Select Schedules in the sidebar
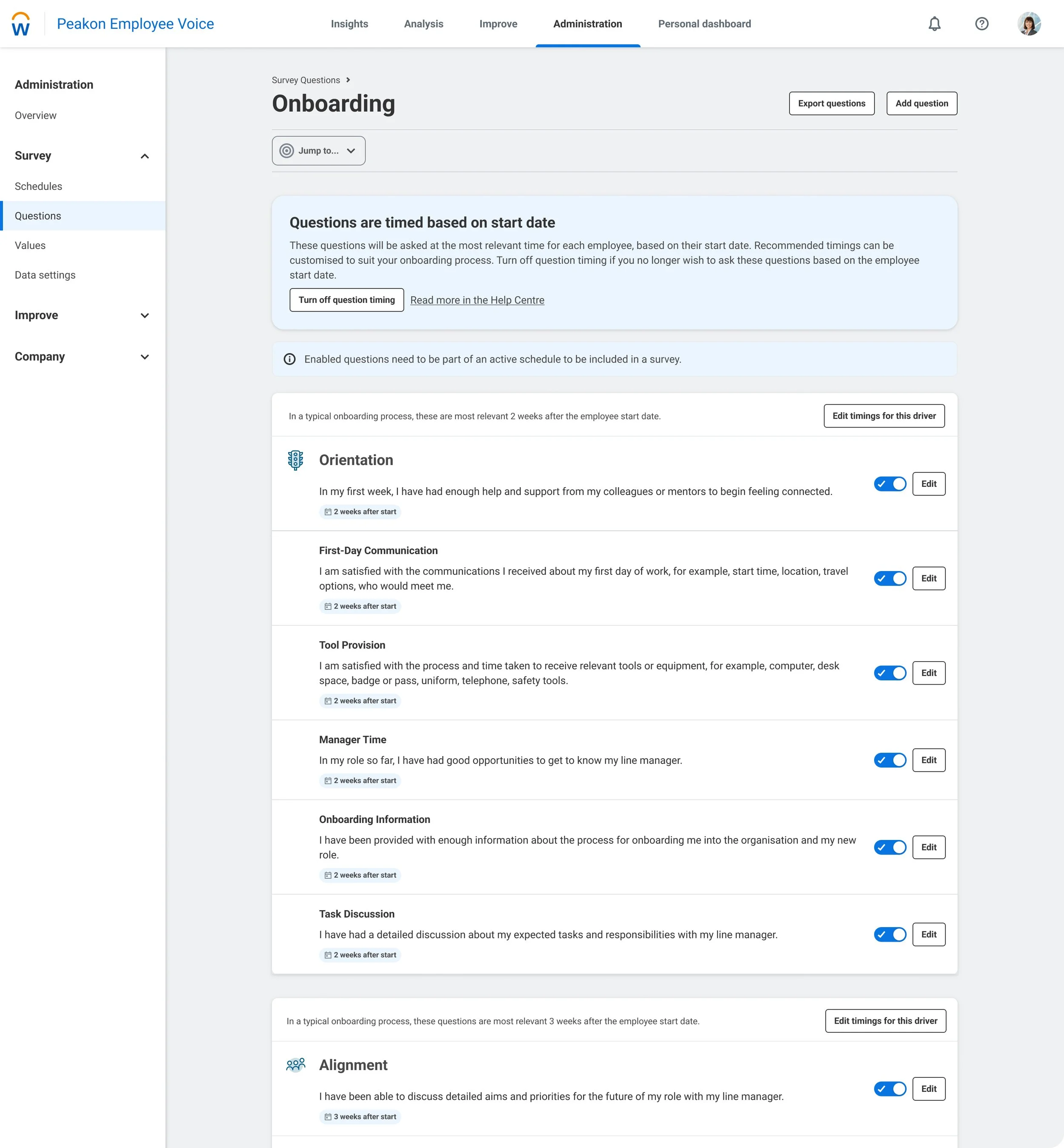 [x=39, y=186]
